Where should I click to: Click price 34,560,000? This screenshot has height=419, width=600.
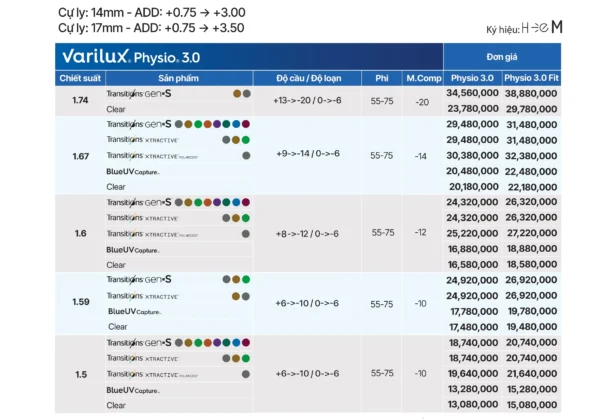[x=472, y=93]
